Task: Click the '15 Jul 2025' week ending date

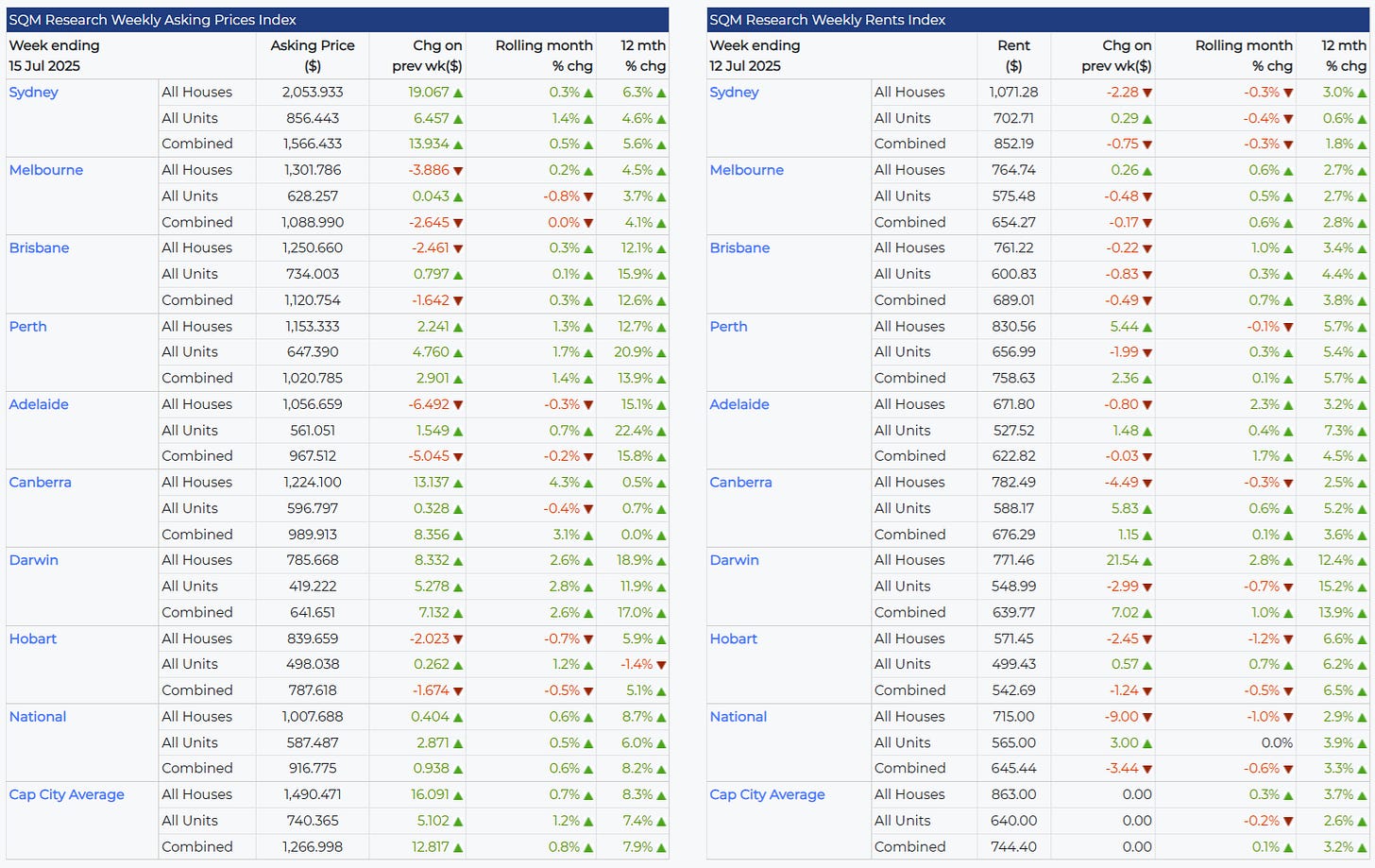Action: 44,66
